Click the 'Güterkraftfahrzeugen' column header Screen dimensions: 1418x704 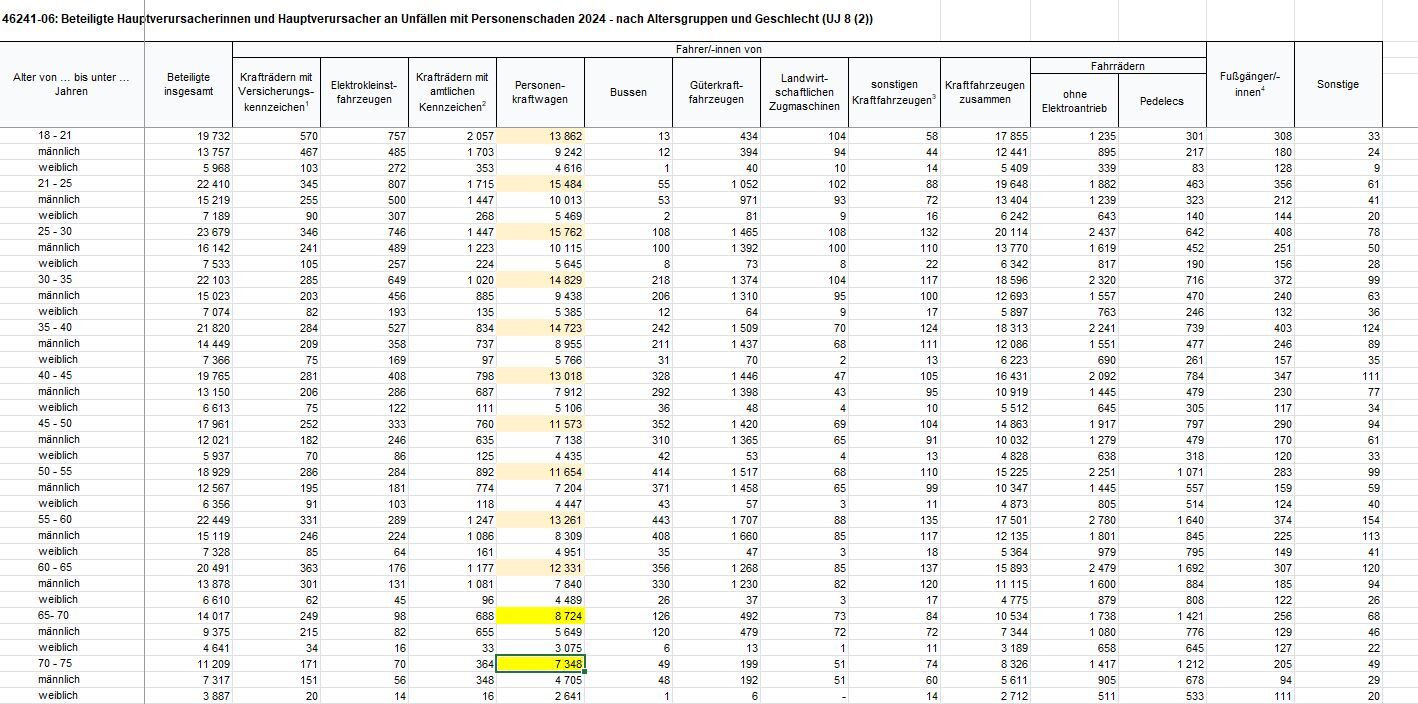pos(716,91)
